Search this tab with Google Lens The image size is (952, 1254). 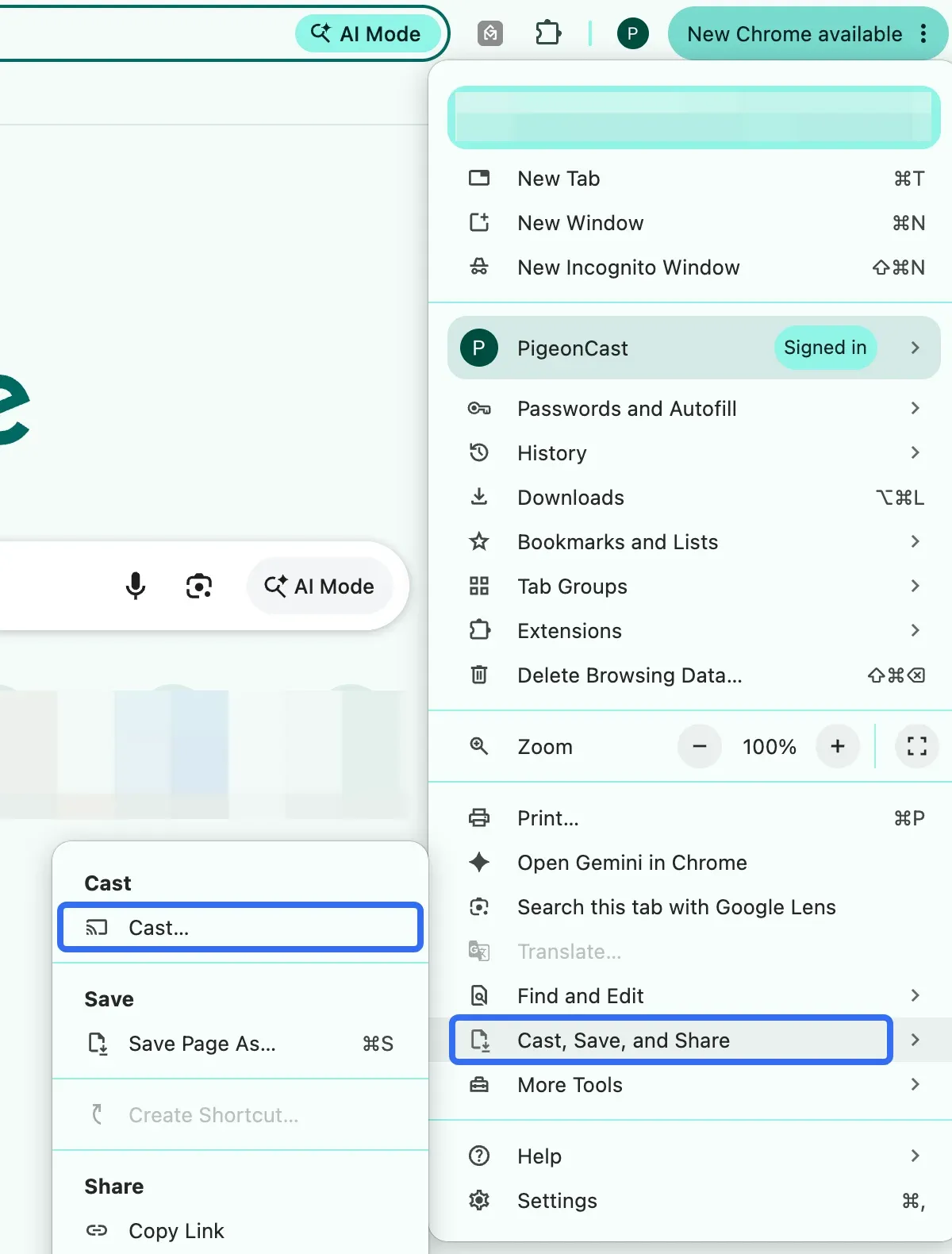[x=690, y=907]
